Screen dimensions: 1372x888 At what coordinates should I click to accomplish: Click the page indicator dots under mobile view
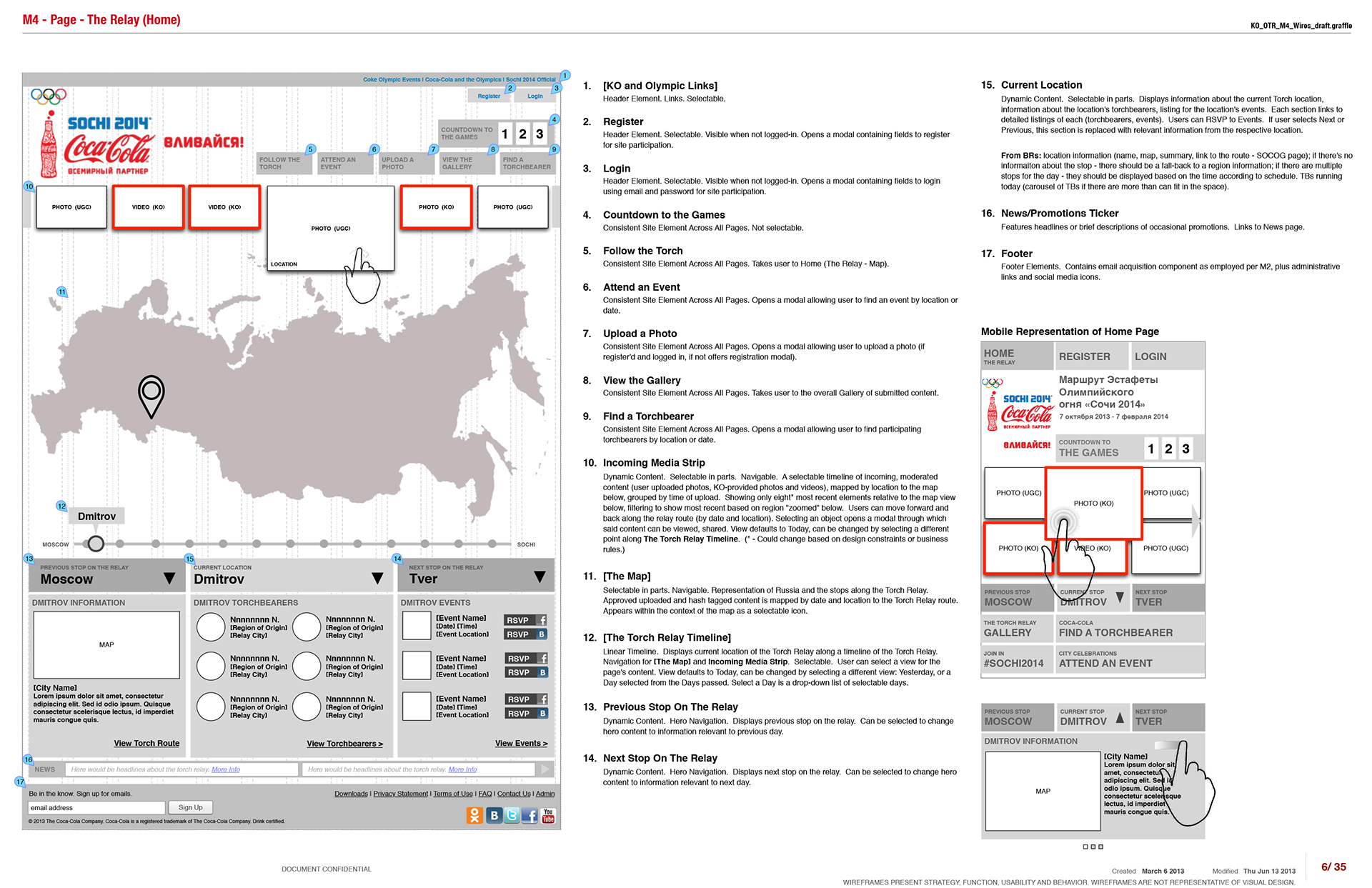(x=1093, y=847)
